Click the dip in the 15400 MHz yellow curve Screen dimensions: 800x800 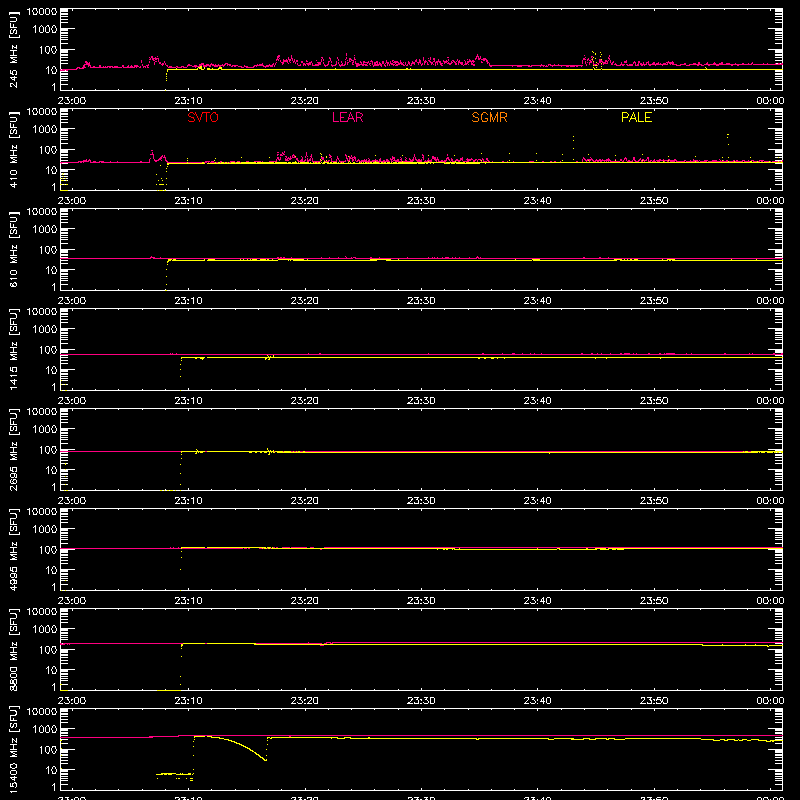(x=265, y=759)
